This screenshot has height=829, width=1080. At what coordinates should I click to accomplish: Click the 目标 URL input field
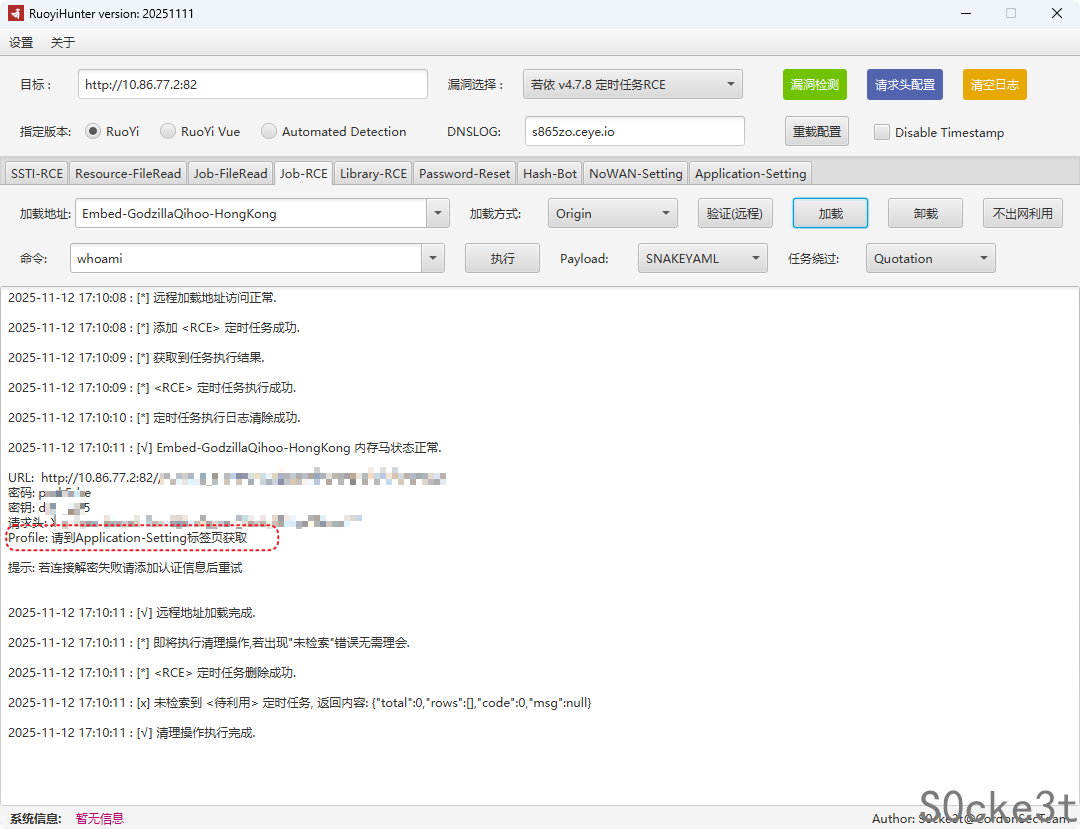point(252,85)
